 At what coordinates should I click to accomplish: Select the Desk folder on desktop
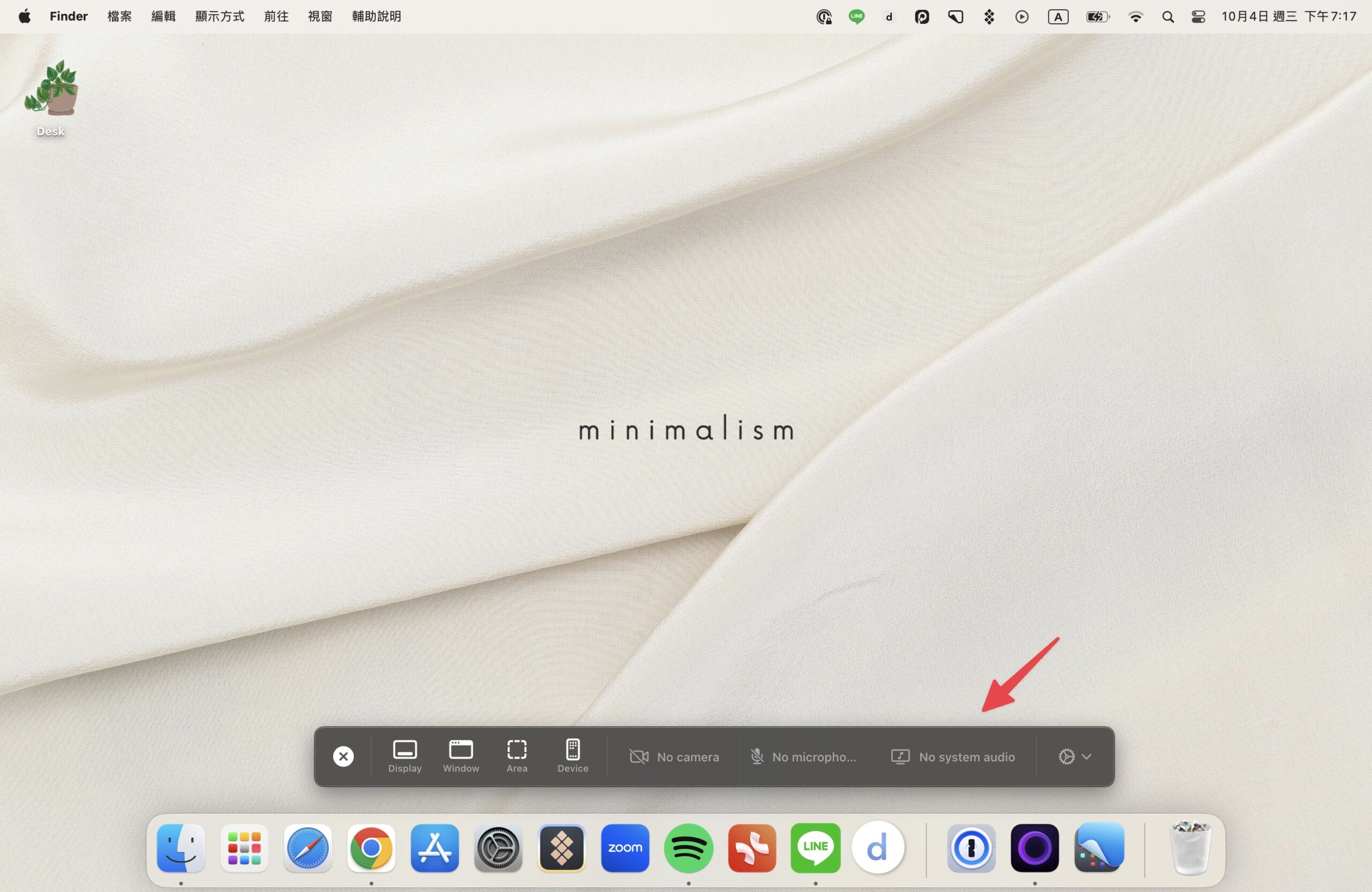pos(51,99)
